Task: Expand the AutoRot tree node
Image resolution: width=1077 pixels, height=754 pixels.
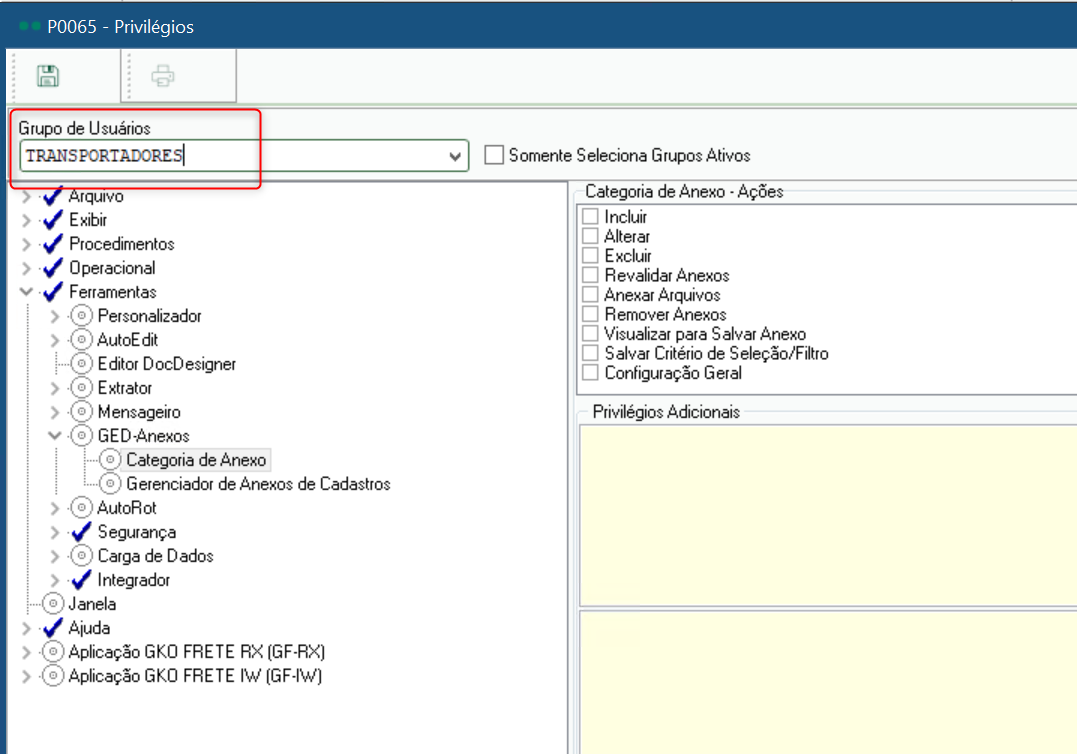Action: click(x=55, y=508)
